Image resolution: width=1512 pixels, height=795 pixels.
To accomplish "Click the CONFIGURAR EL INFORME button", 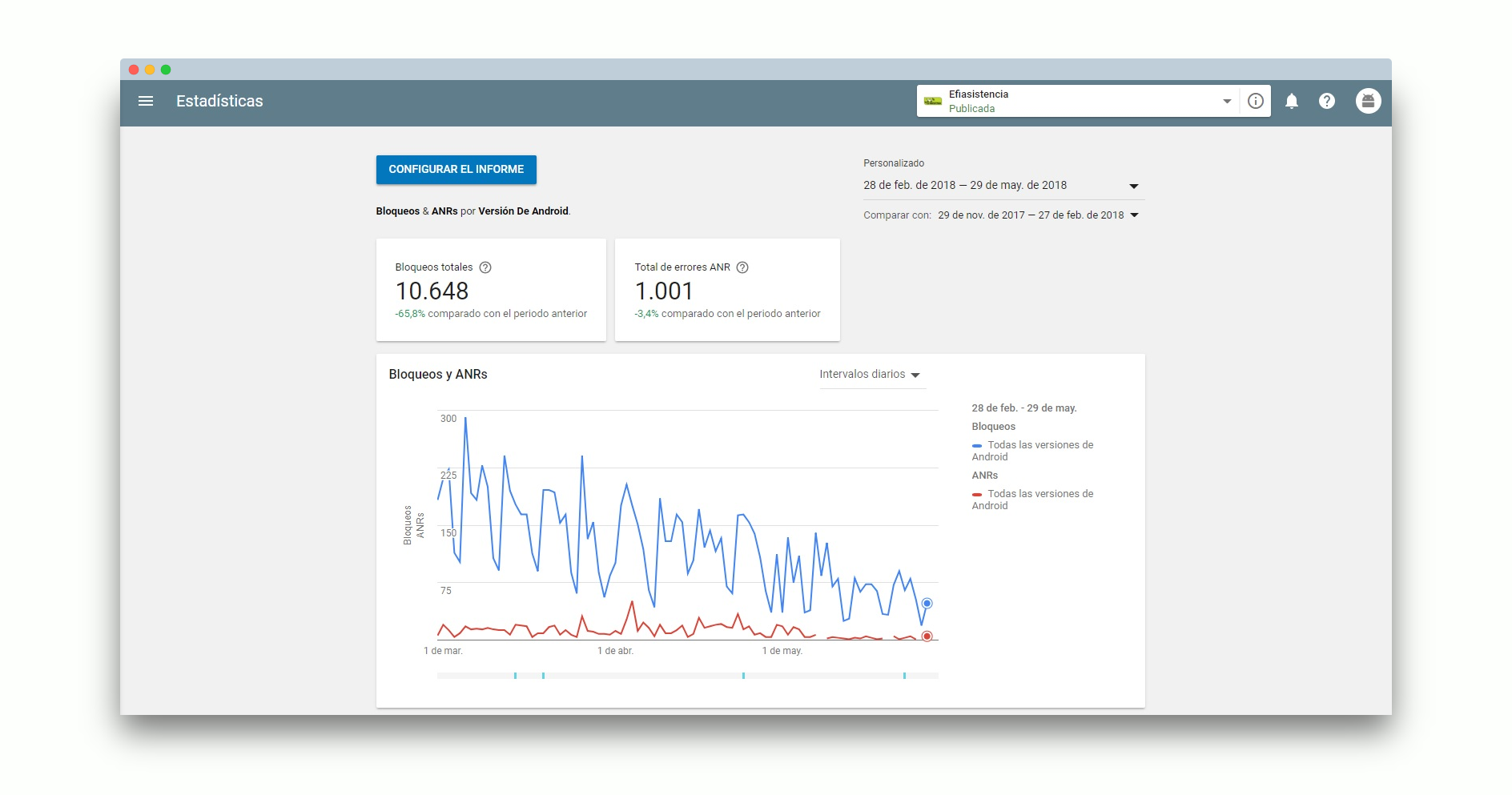I will point(456,170).
